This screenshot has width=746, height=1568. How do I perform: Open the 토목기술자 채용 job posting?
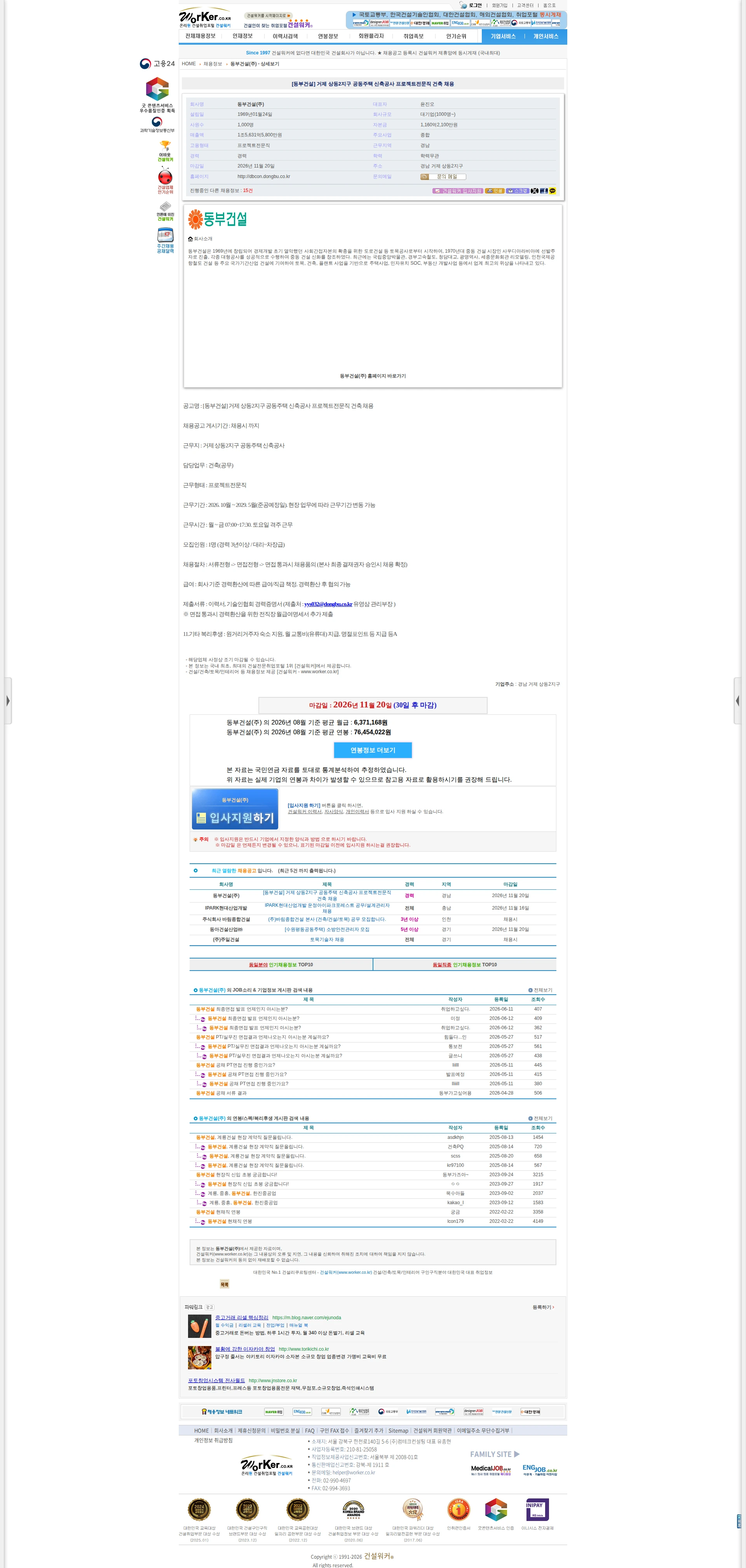pos(327,940)
